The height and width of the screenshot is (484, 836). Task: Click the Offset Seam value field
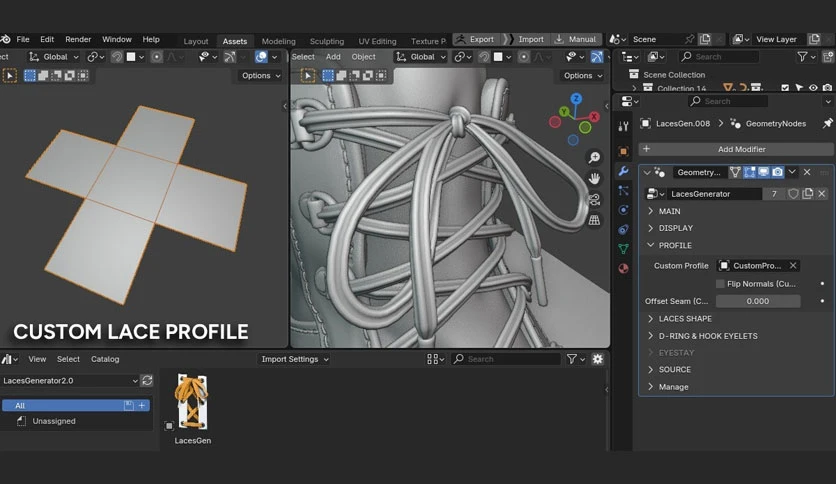coord(758,301)
